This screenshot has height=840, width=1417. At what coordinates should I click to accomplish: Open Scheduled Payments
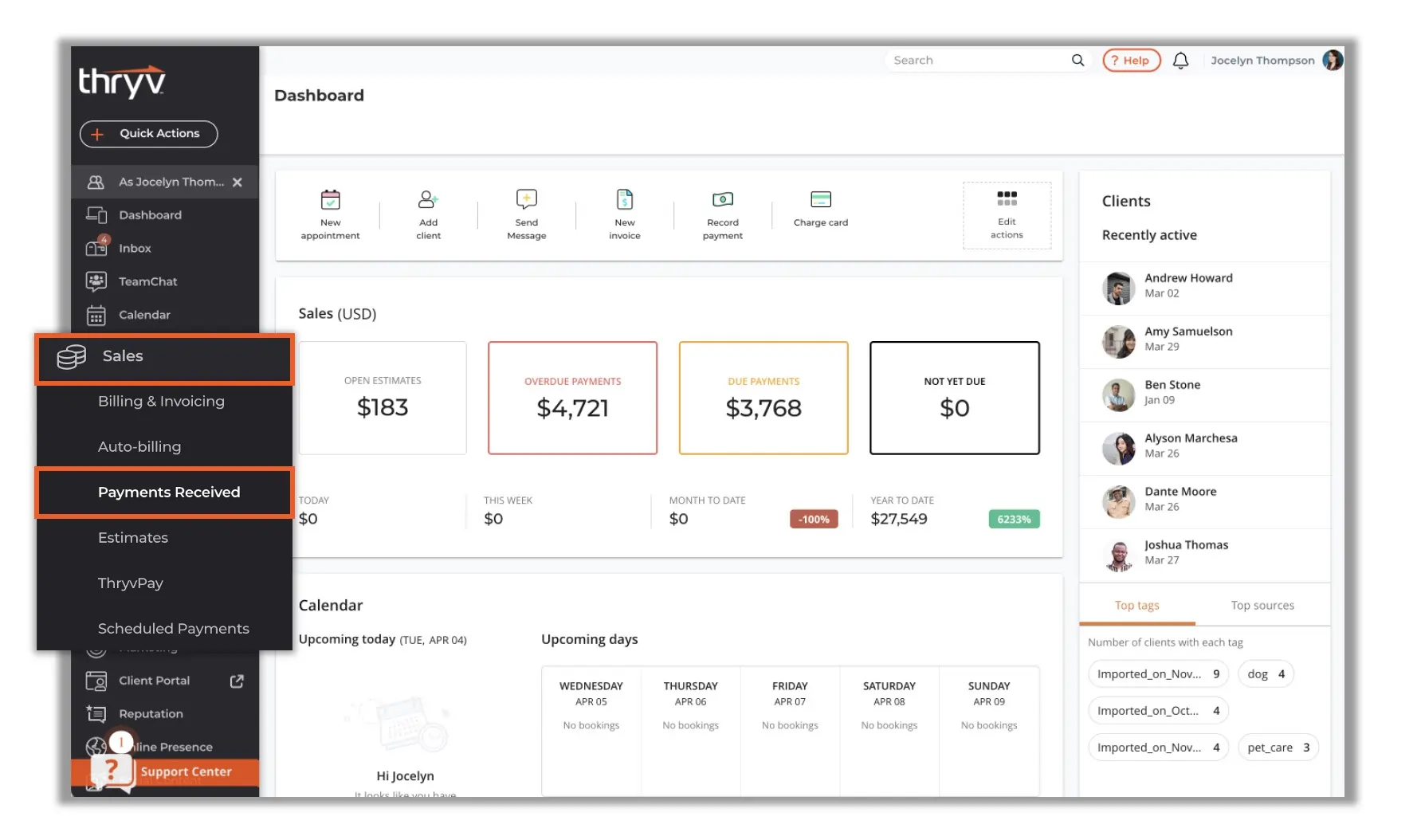pyautogui.click(x=174, y=629)
